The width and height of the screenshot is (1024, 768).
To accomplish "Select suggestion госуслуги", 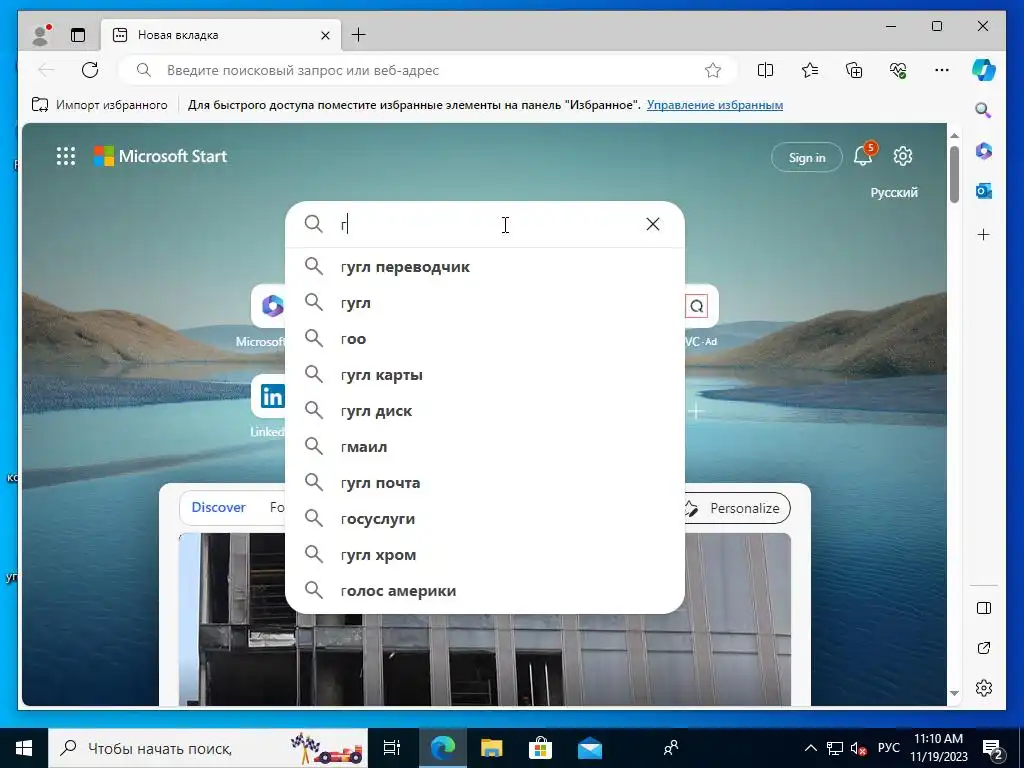I will (x=485, y=519).
